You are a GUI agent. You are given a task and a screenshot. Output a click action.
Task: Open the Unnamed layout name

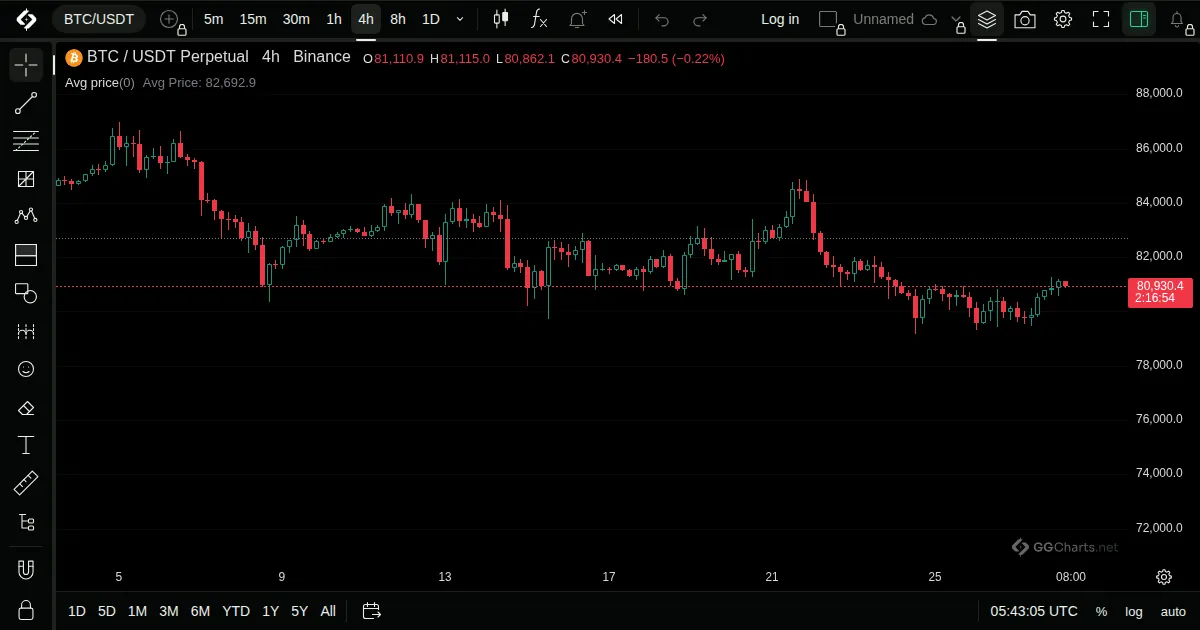[x=883, y=19]
